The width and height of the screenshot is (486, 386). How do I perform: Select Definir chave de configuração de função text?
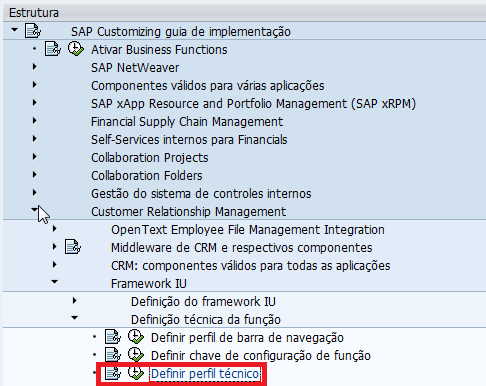pos(261,356)
